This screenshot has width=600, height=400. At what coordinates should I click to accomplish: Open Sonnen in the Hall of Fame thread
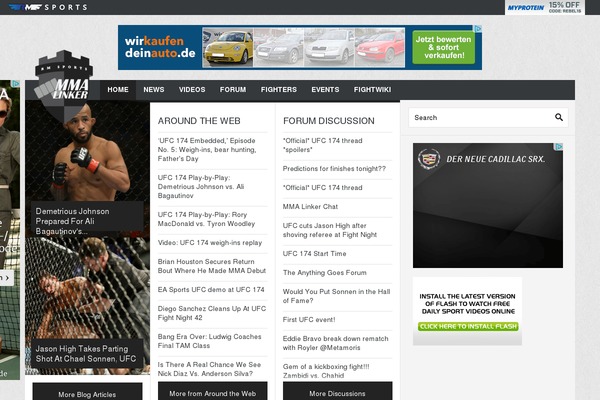coord(336,296)
